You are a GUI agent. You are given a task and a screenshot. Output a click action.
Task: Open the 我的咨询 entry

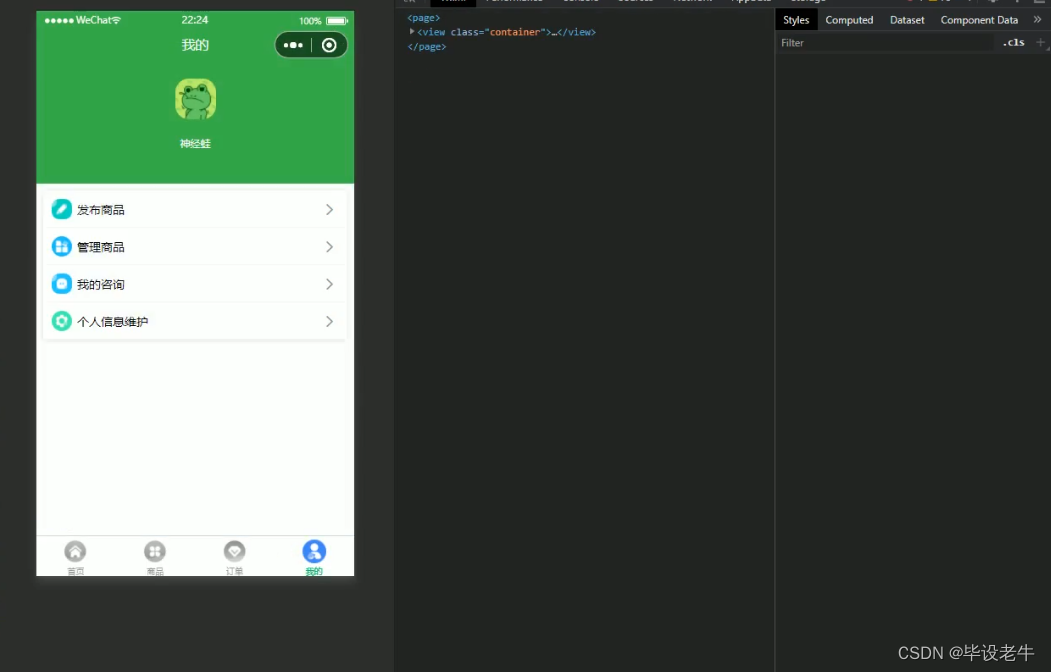point(195,284)
